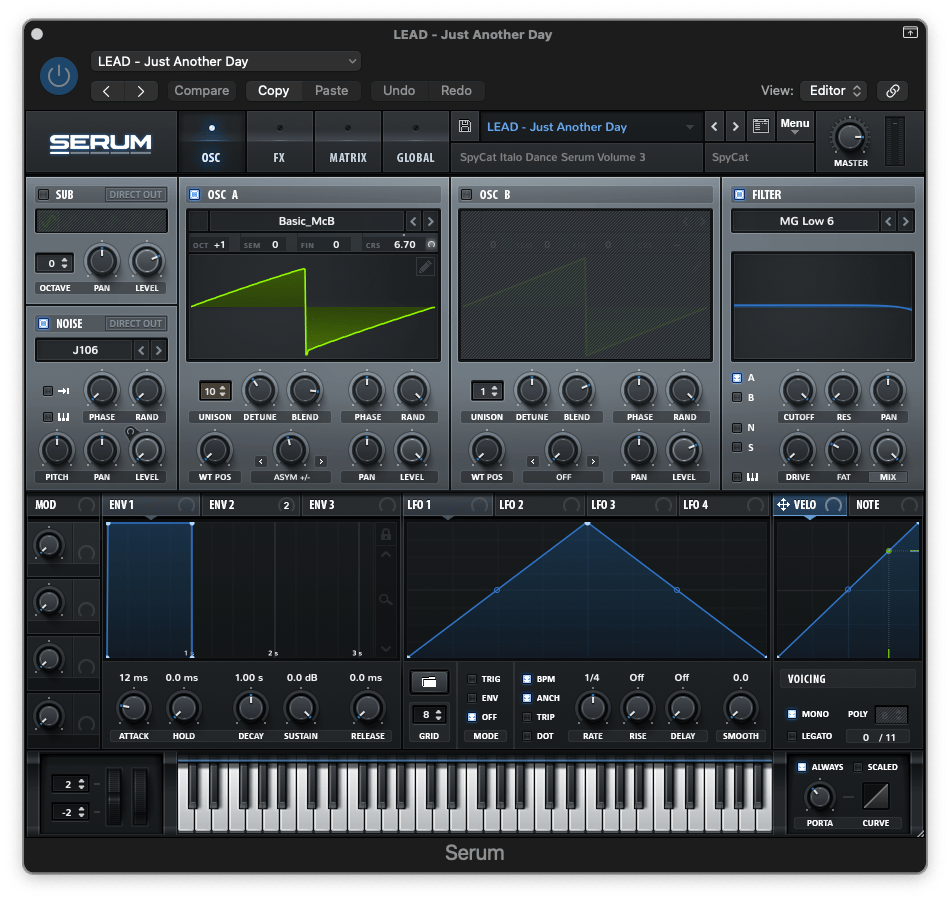Image resolution: width=950 pixels, height=901 pixels.
Task: Click the pitch bend wheel
Action: [114, 797]
